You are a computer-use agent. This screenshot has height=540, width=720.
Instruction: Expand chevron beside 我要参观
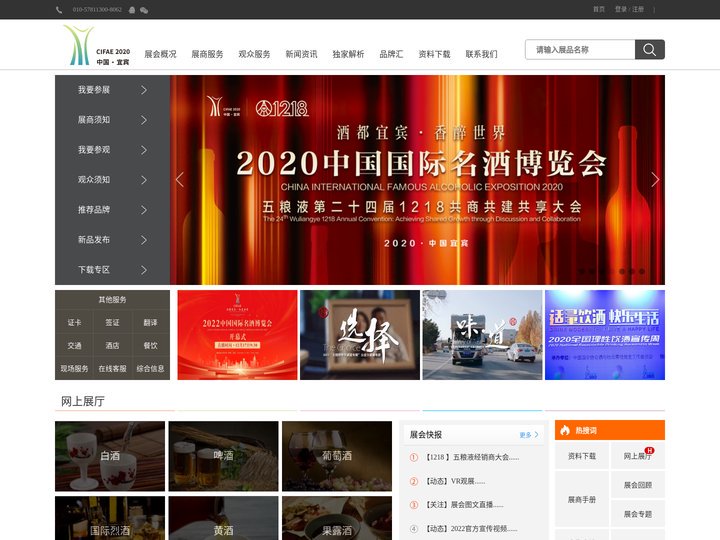(x=144, y=150)
